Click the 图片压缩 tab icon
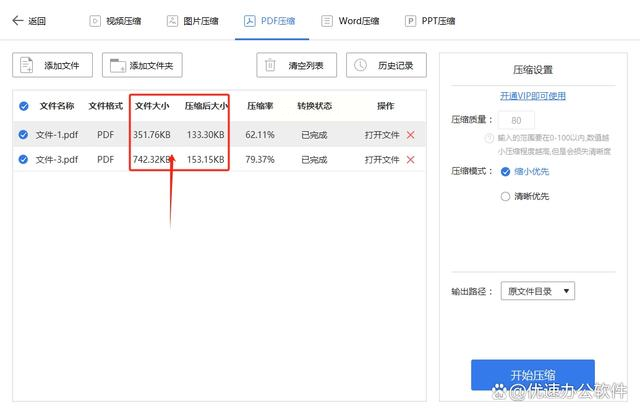 point(172,21)
